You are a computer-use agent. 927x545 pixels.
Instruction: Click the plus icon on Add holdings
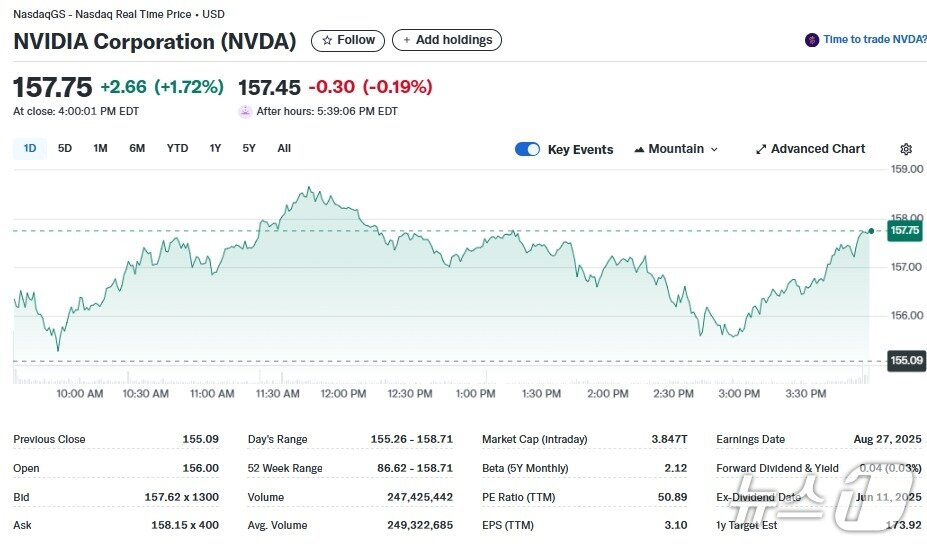406,40
